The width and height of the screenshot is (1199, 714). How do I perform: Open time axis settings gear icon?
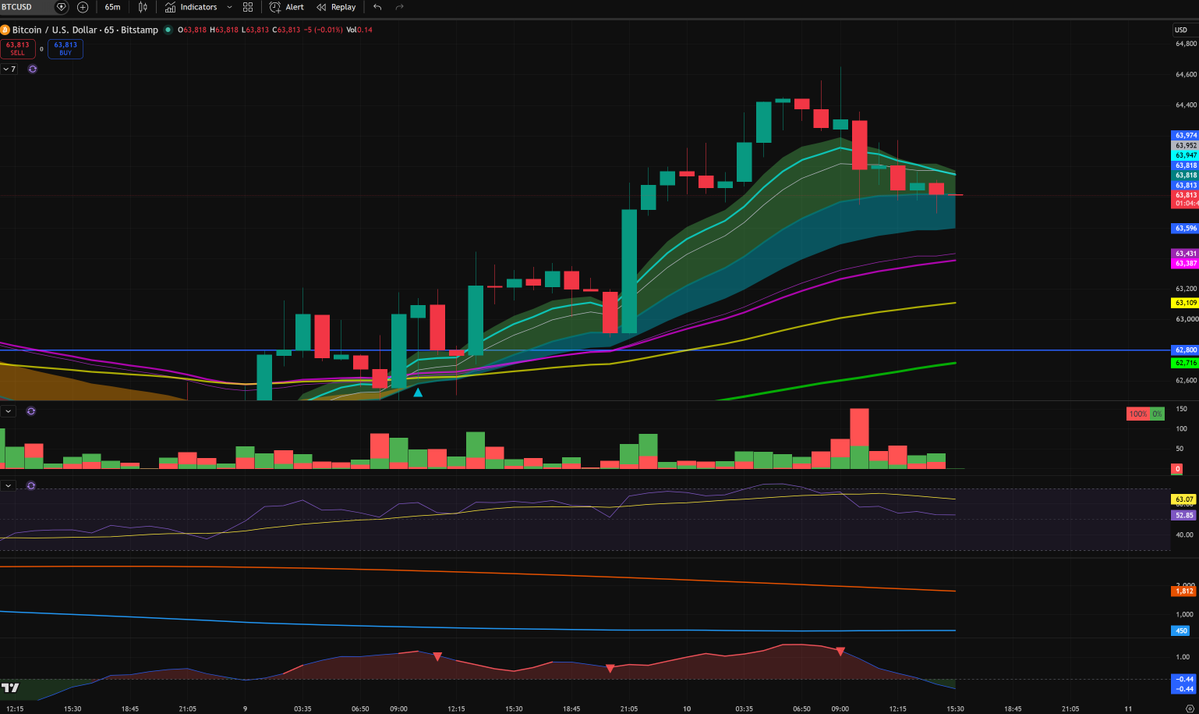pyautogui.click(x=1189, y=709)
